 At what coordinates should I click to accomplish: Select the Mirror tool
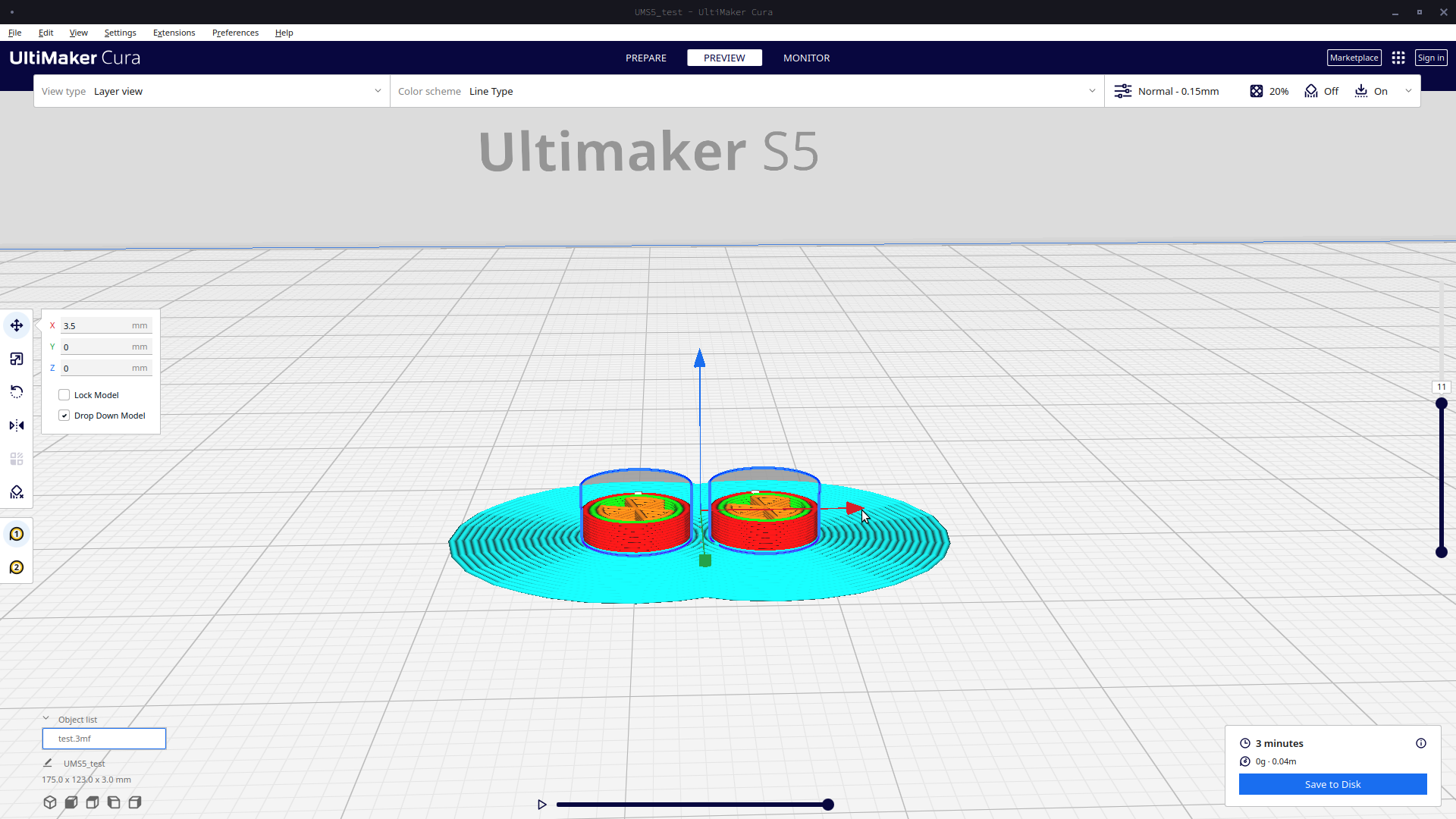[x=17, y=425]
